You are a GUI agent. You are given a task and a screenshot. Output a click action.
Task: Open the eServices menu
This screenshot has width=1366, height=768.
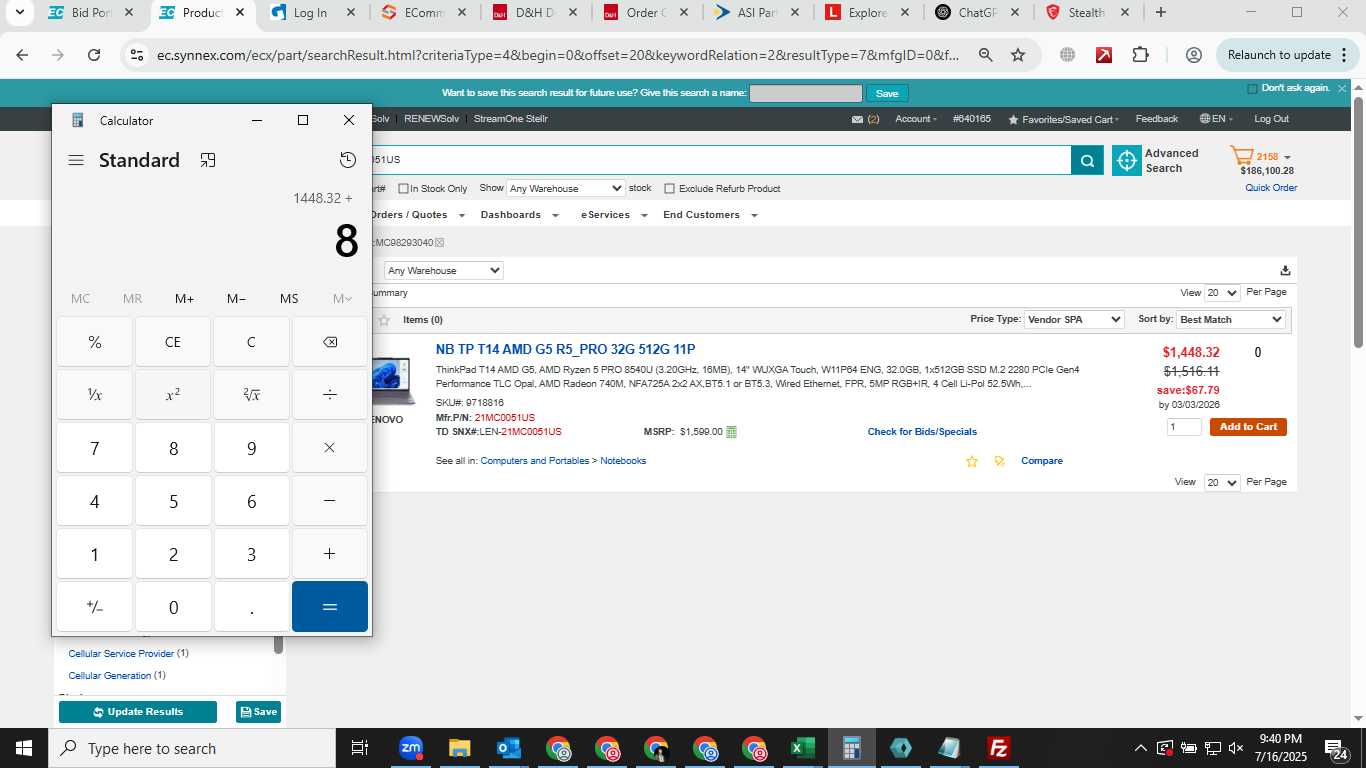615,215
